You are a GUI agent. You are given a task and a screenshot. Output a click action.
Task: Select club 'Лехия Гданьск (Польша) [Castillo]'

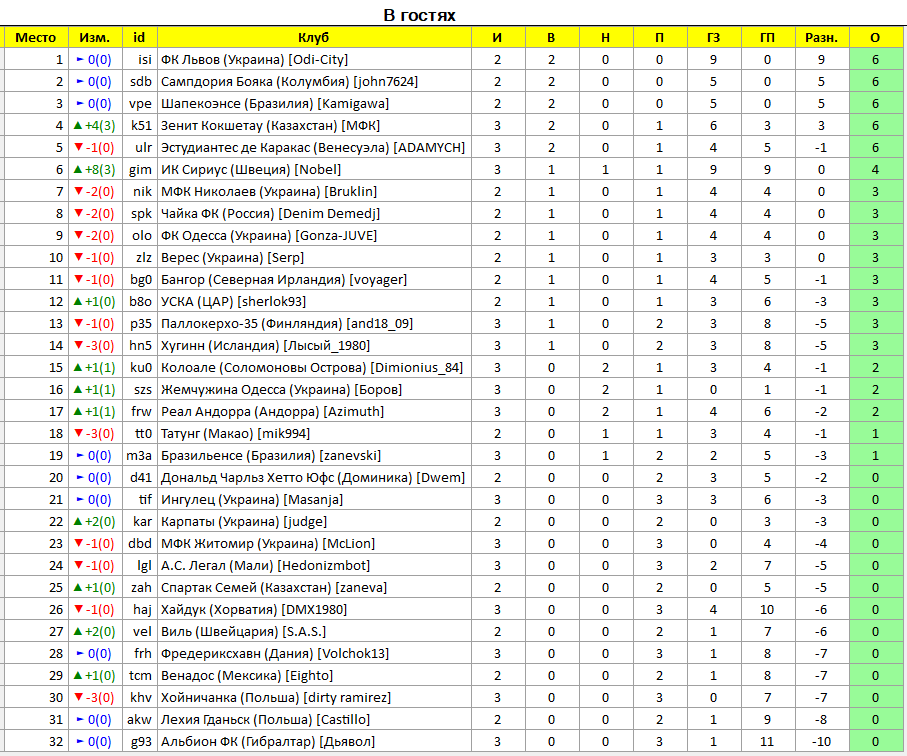pos(266,719)
